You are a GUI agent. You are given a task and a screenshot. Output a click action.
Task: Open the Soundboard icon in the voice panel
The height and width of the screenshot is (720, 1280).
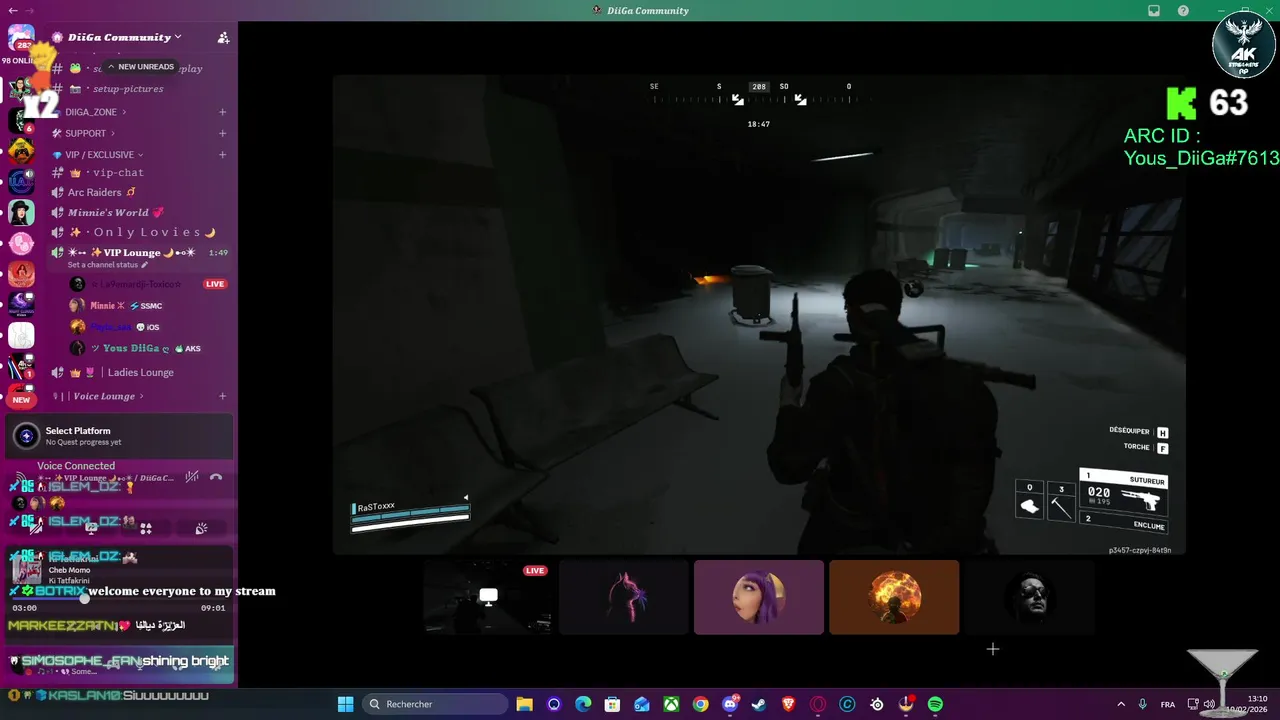pyautogui.click(x=201, y=528)
